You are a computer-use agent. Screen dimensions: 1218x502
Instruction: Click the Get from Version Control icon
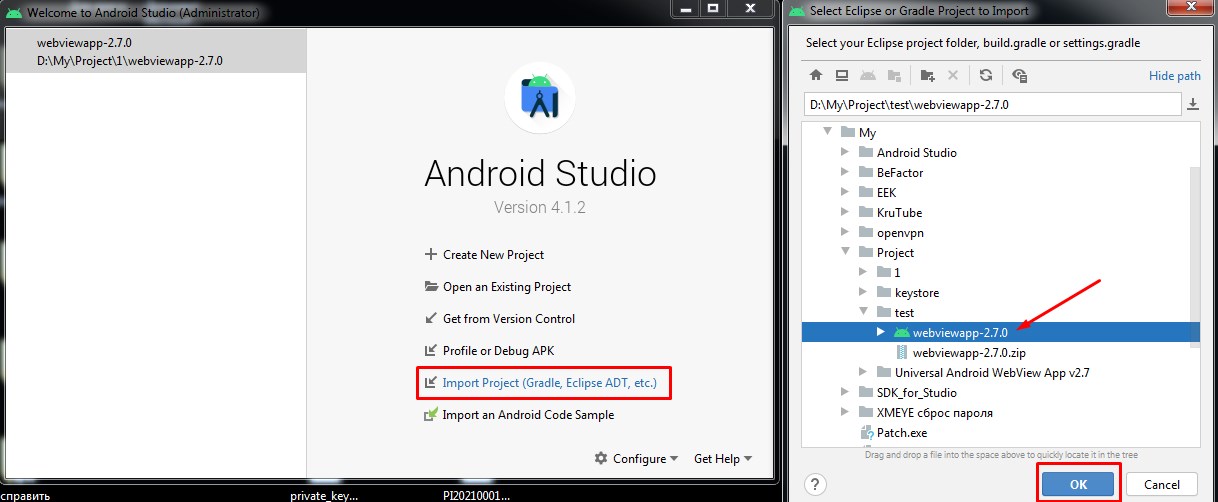click(431, 319)
